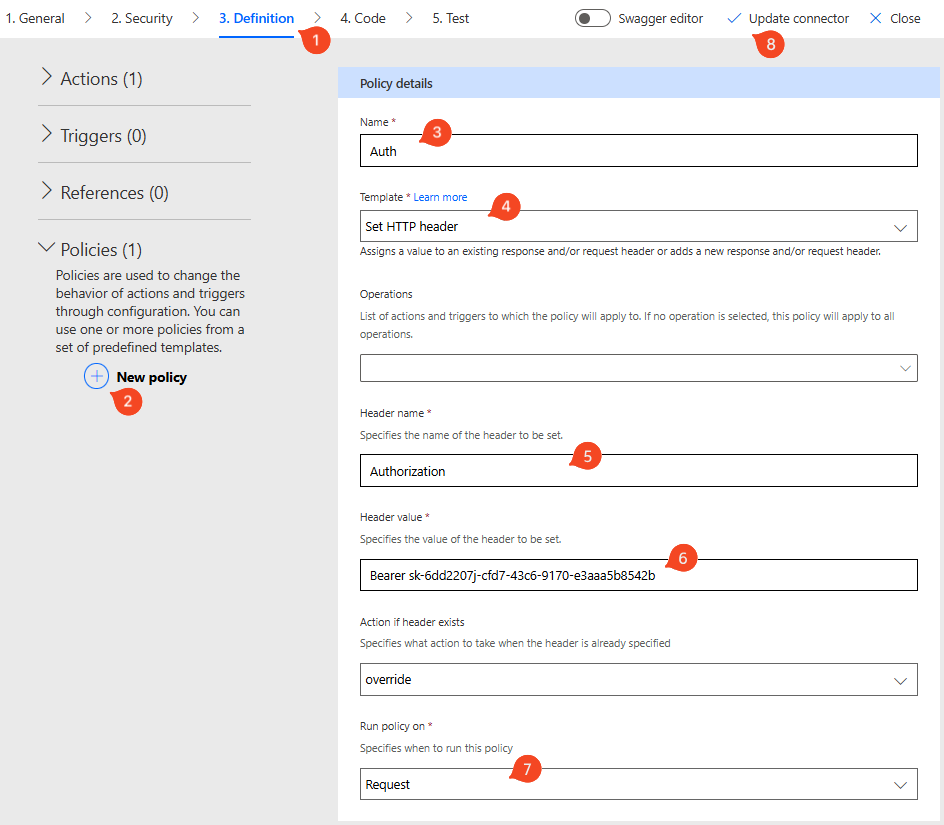Open the Action if header exists dropdown

pos(638,680)
